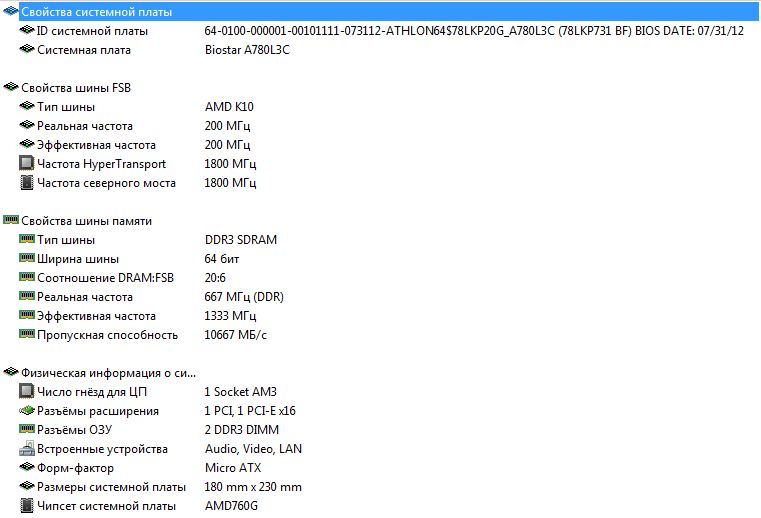Select the 1 Socket AM3 value
Image resolution: width=761 pixels, height=518 pixels.
click(x=240, y=392)
